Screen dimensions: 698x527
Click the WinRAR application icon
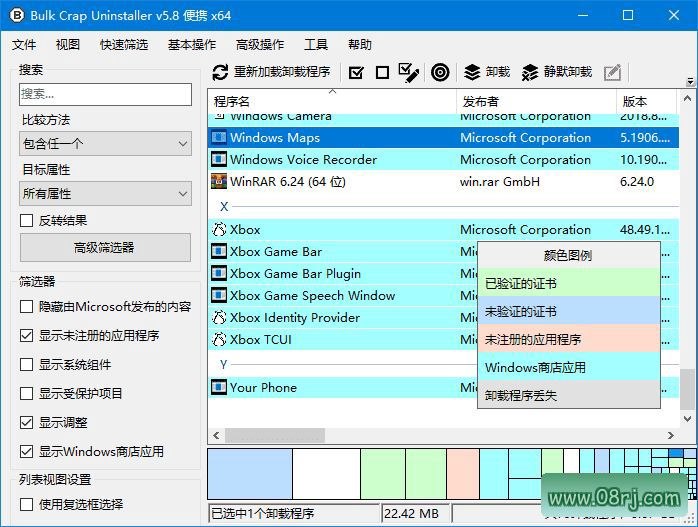[219, 181]
